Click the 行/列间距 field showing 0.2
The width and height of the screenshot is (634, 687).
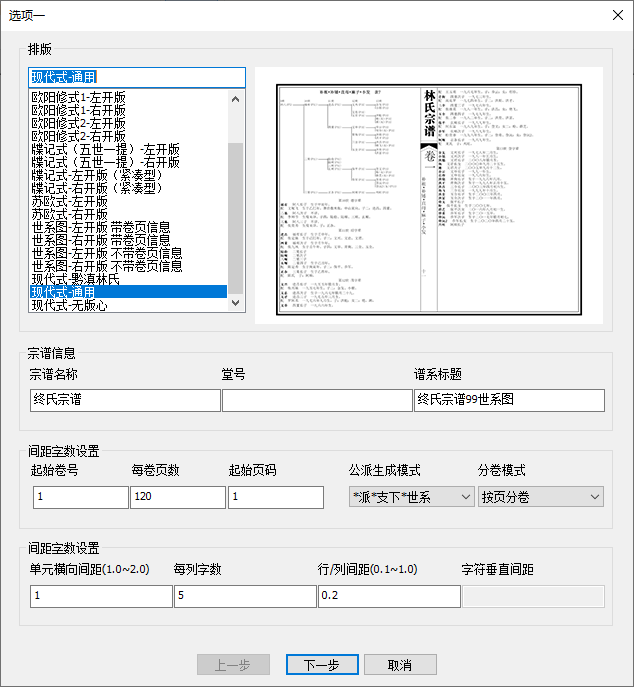[389, 596]
